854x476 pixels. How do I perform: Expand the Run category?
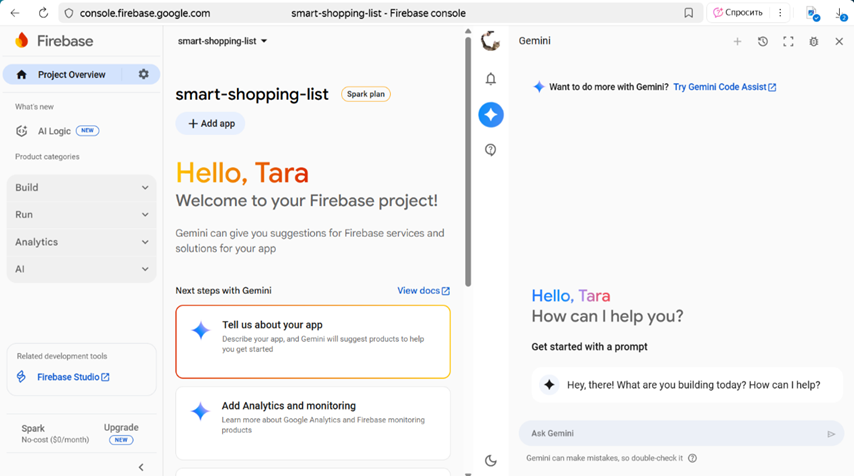coord(82,215)
